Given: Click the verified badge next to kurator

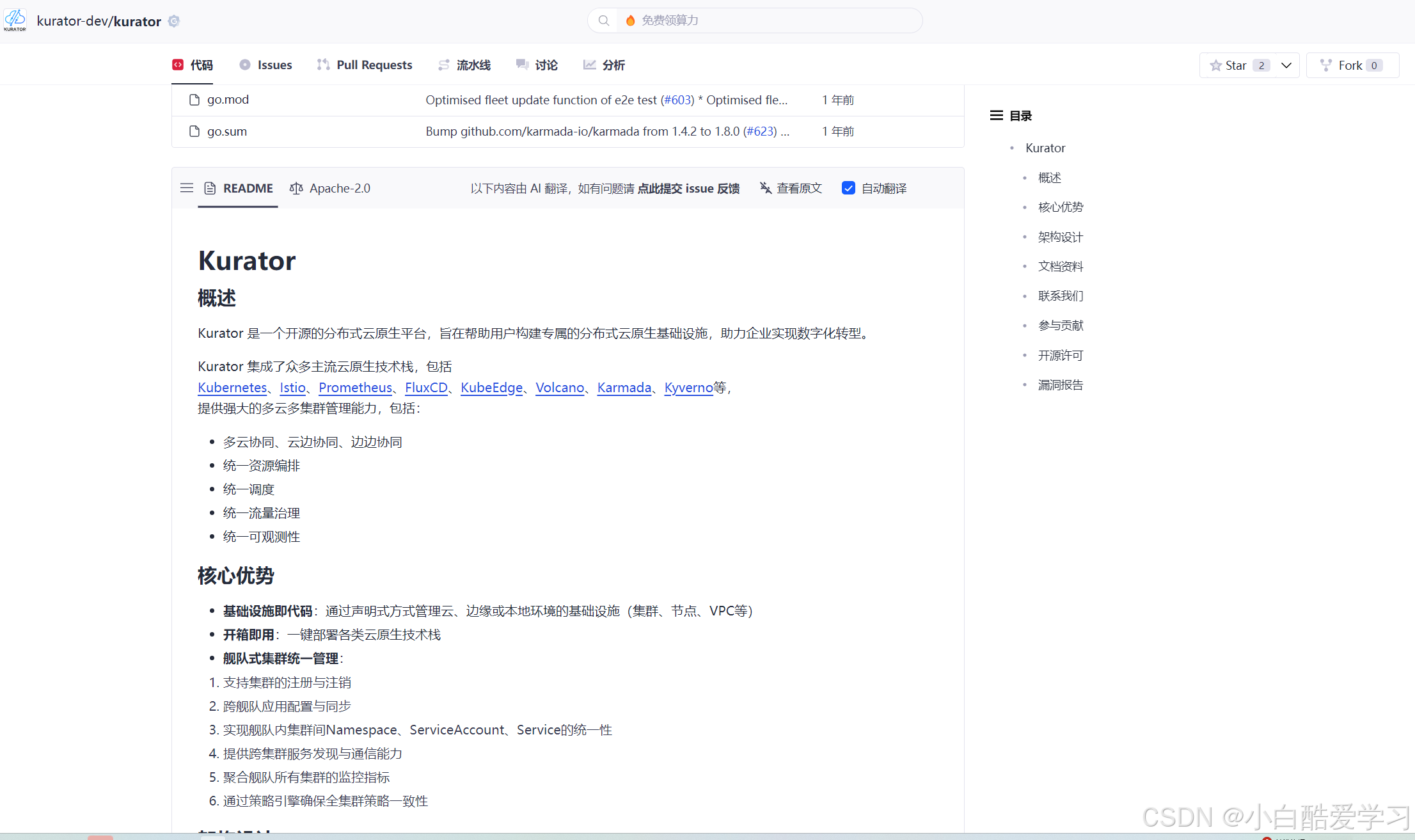Looking at the screenshot, I should [x=173, y=21].
